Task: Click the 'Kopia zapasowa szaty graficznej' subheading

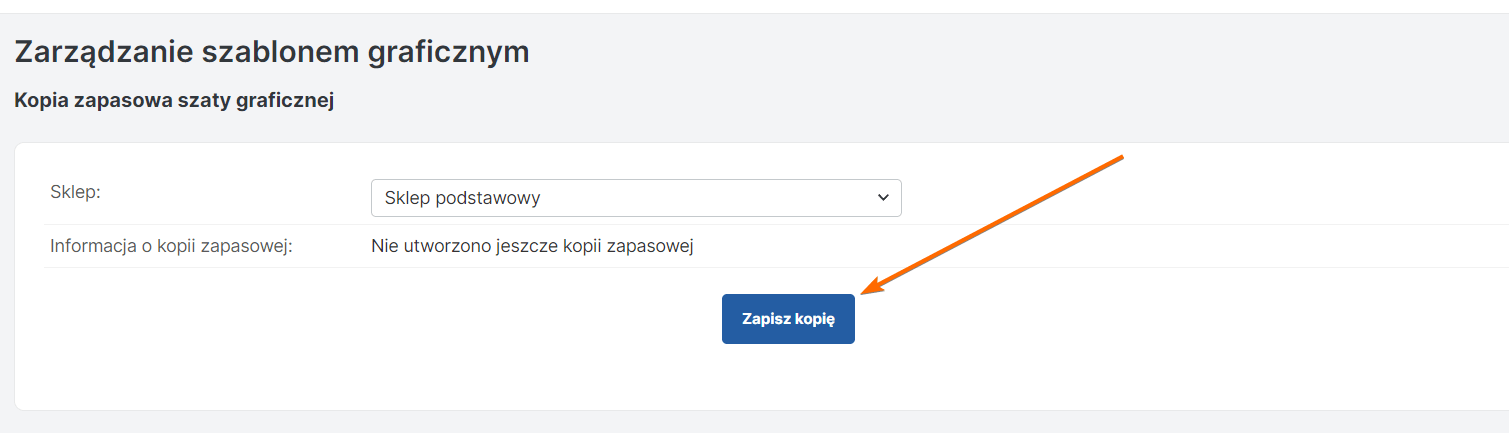Action: (173, 101)
